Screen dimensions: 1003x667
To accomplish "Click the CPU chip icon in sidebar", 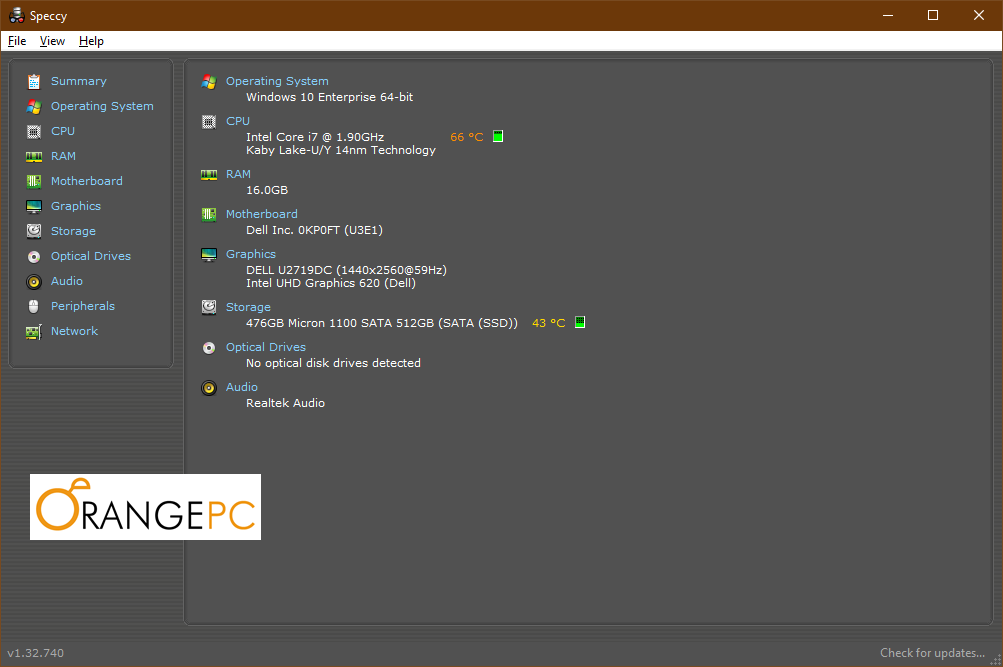I will [34, 131].
